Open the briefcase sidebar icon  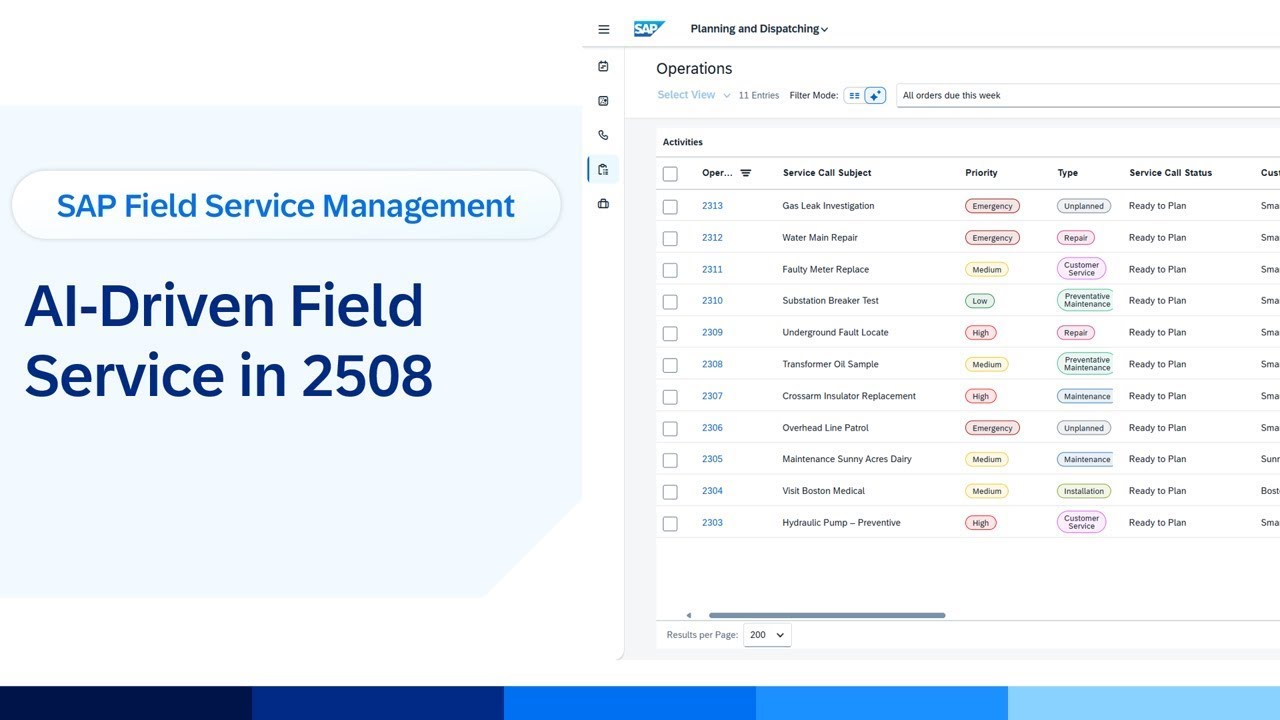click(603, 204)
